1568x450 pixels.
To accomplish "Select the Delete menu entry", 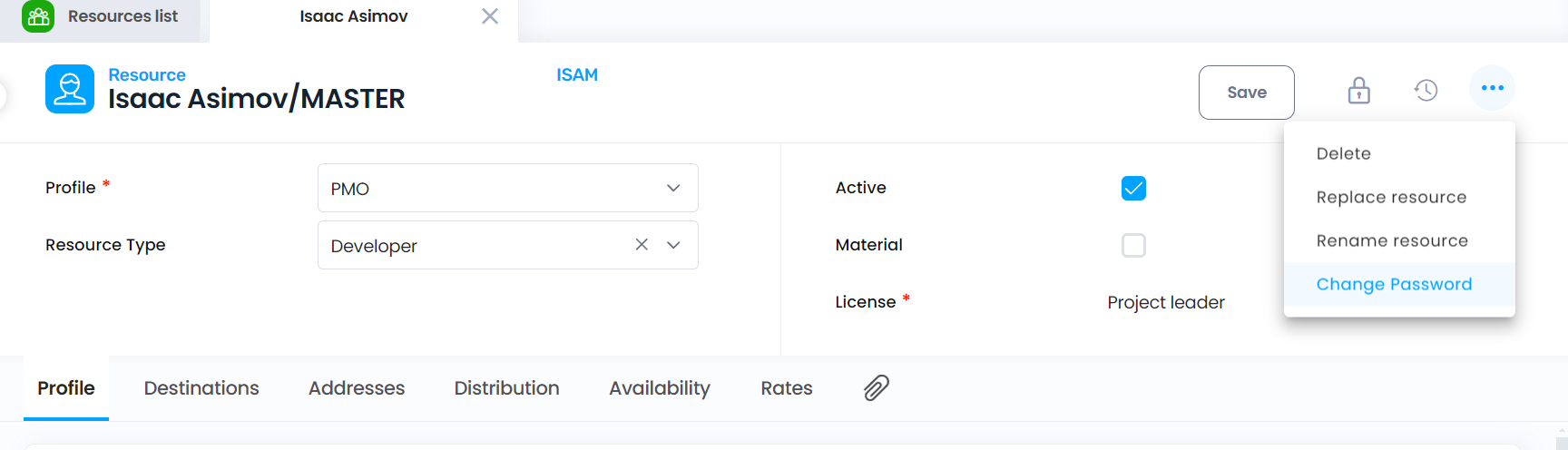I will tap(1343, 153).
